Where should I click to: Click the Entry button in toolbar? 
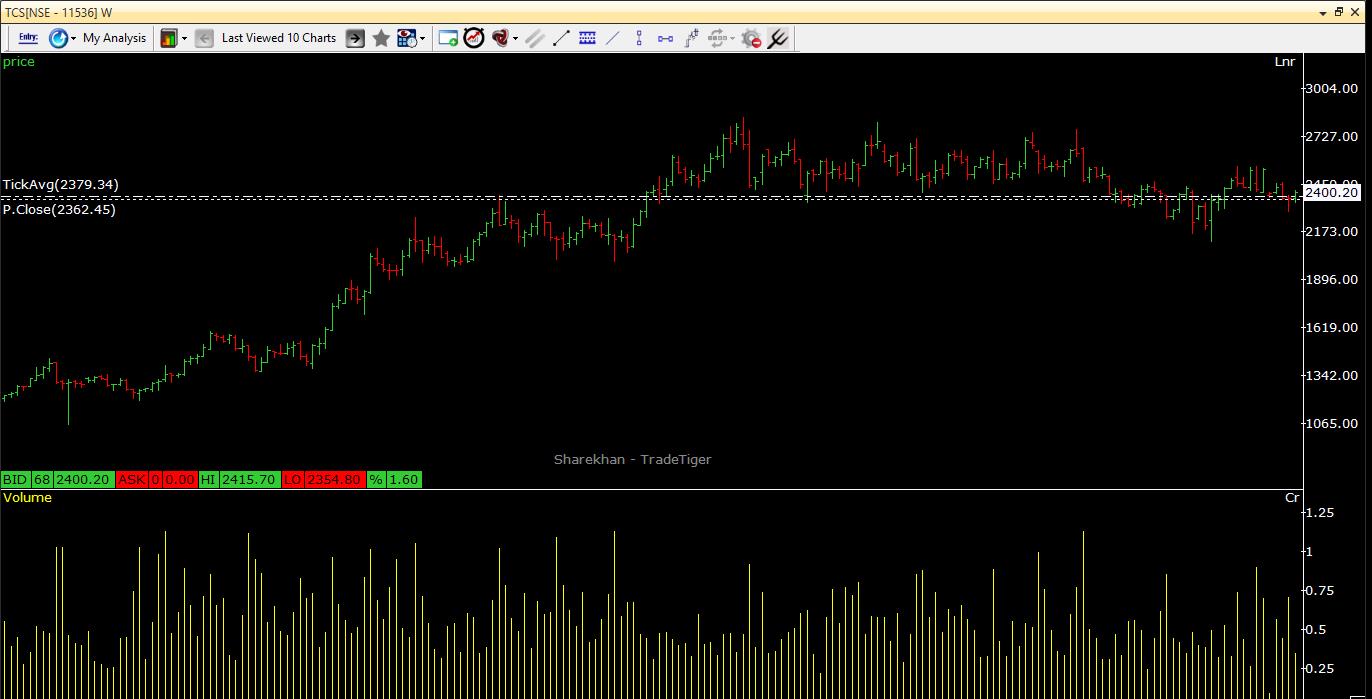(28, 38)
